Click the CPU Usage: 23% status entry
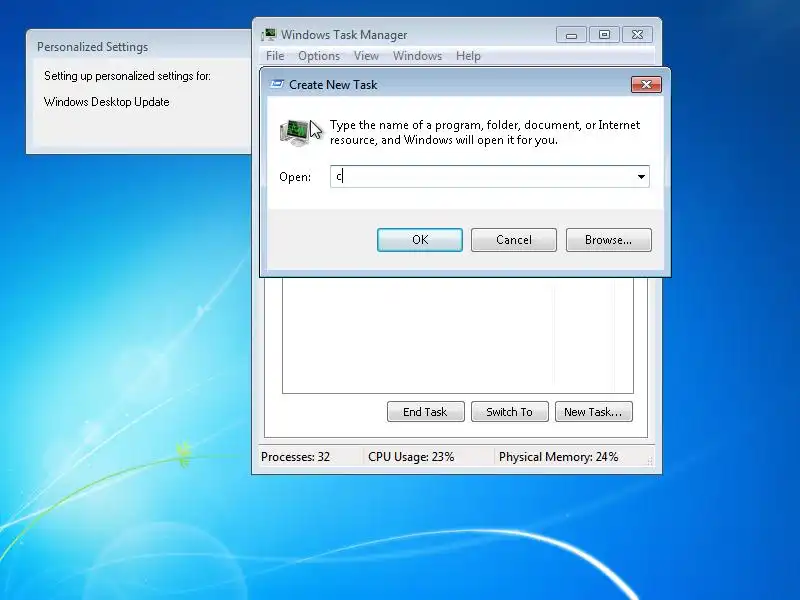800x600 pixels. click(x=411, y=457)
